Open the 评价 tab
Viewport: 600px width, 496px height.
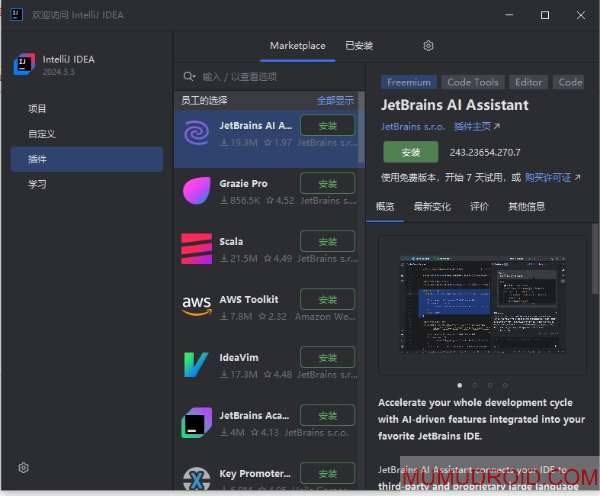tap(479, 207)
